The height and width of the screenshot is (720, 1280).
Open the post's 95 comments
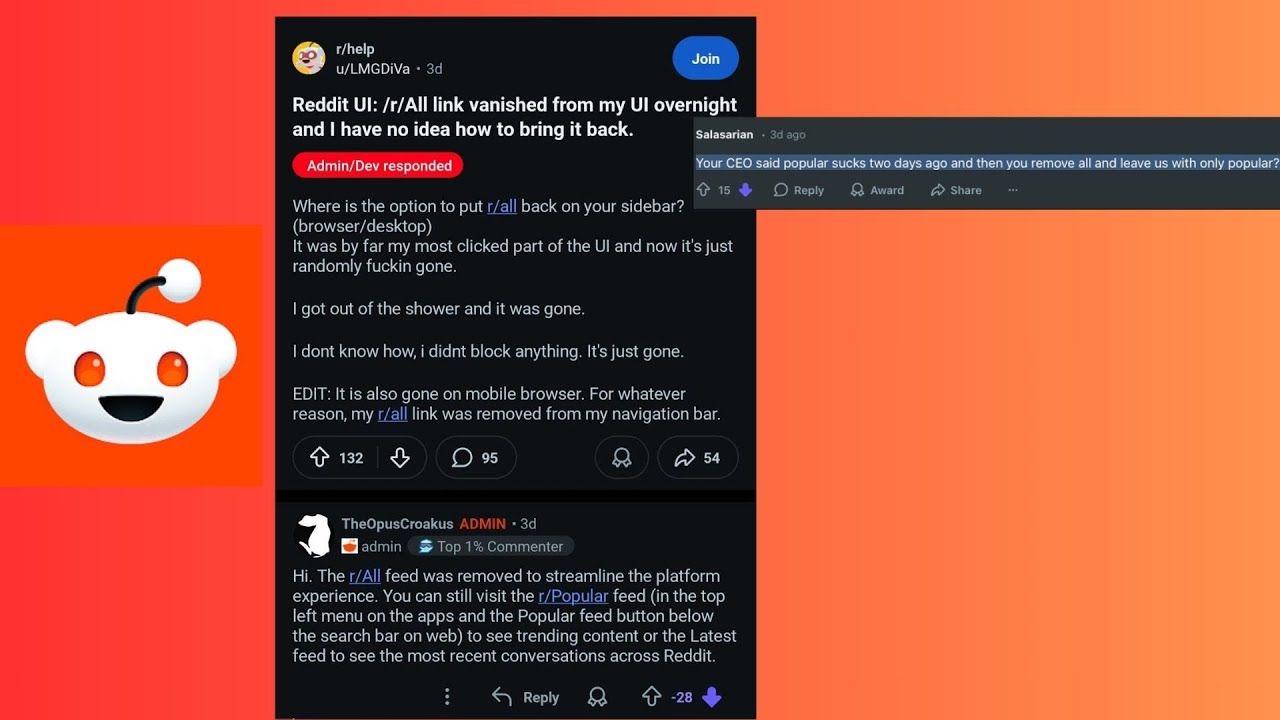475,458
